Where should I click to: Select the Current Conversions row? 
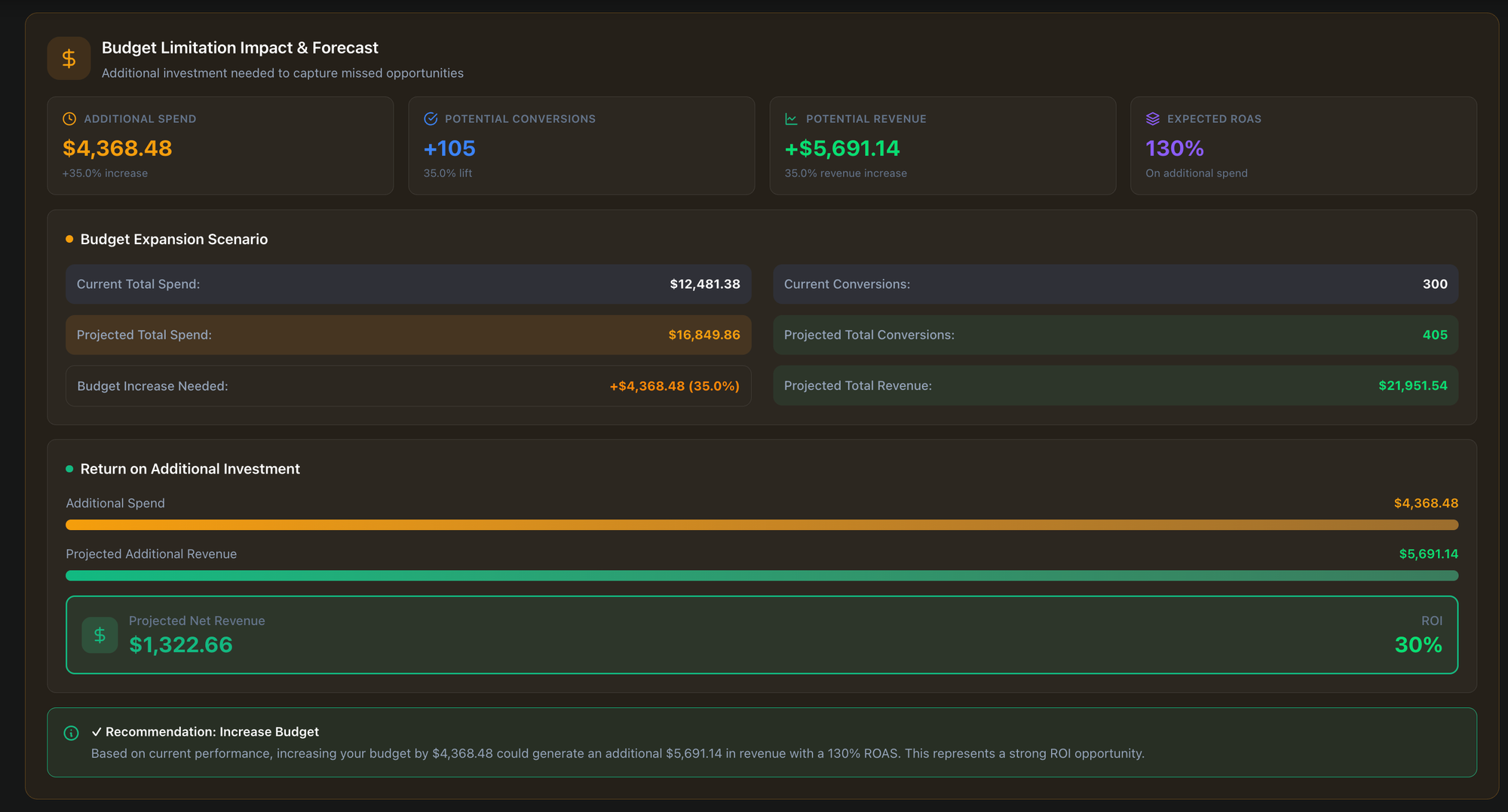click(x=1115, y=284)
